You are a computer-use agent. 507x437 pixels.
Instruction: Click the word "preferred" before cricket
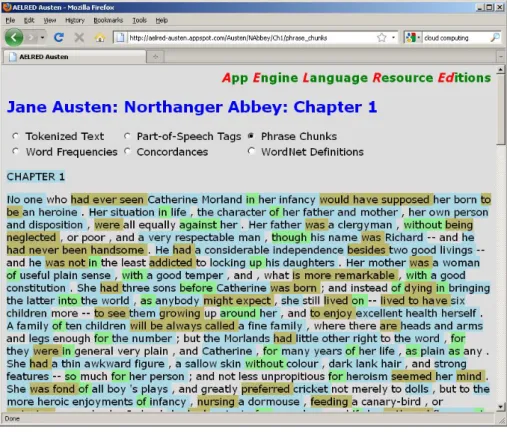pos(265,389)
